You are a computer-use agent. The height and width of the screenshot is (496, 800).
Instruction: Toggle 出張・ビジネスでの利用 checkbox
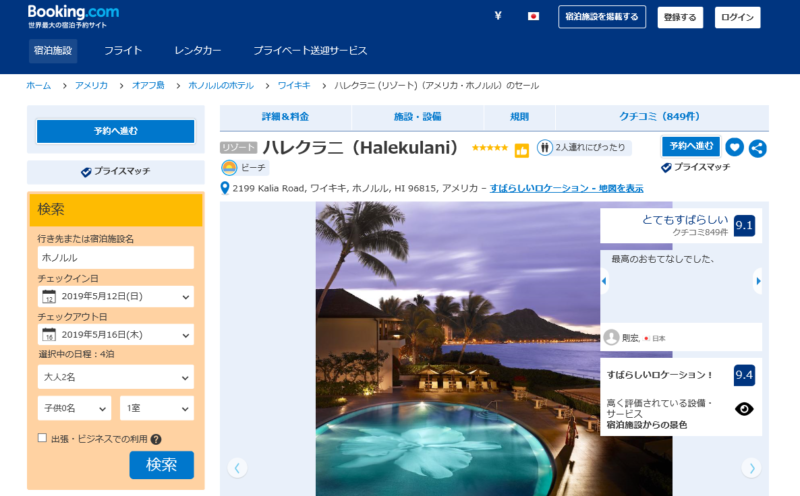pos(42,438)
